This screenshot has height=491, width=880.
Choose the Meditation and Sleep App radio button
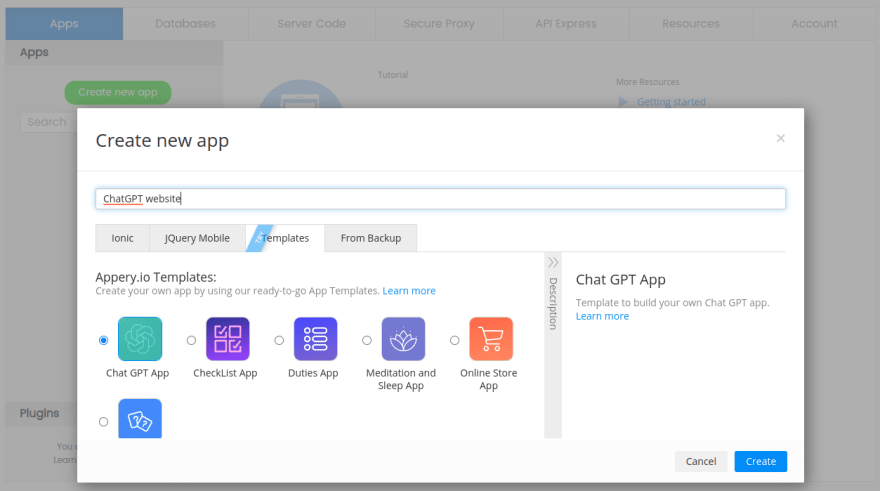(x=367, y=340)
